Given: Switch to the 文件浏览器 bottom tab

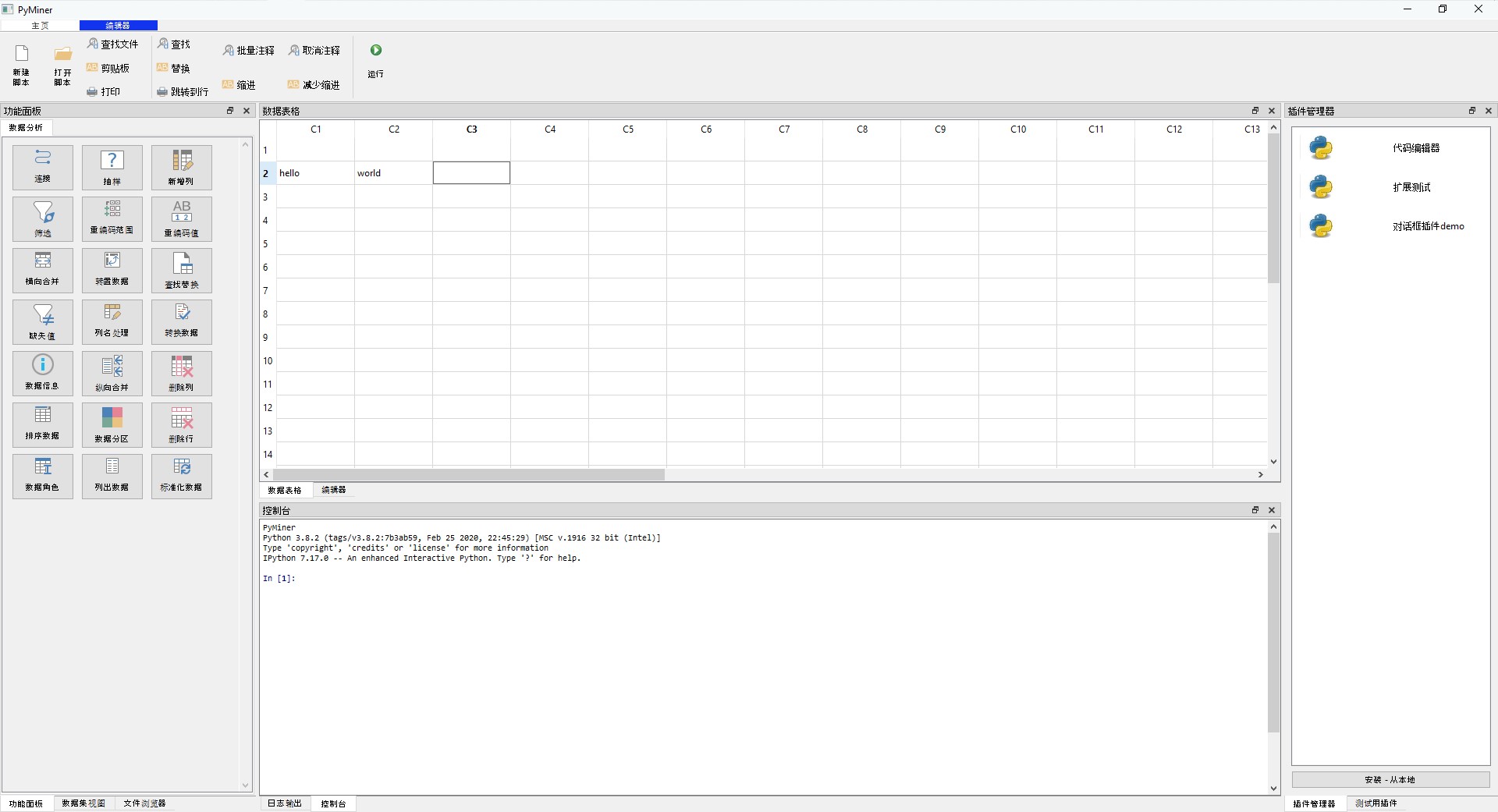Looking at the screenshot, I should pyautogui.click(x=144, y=803).
